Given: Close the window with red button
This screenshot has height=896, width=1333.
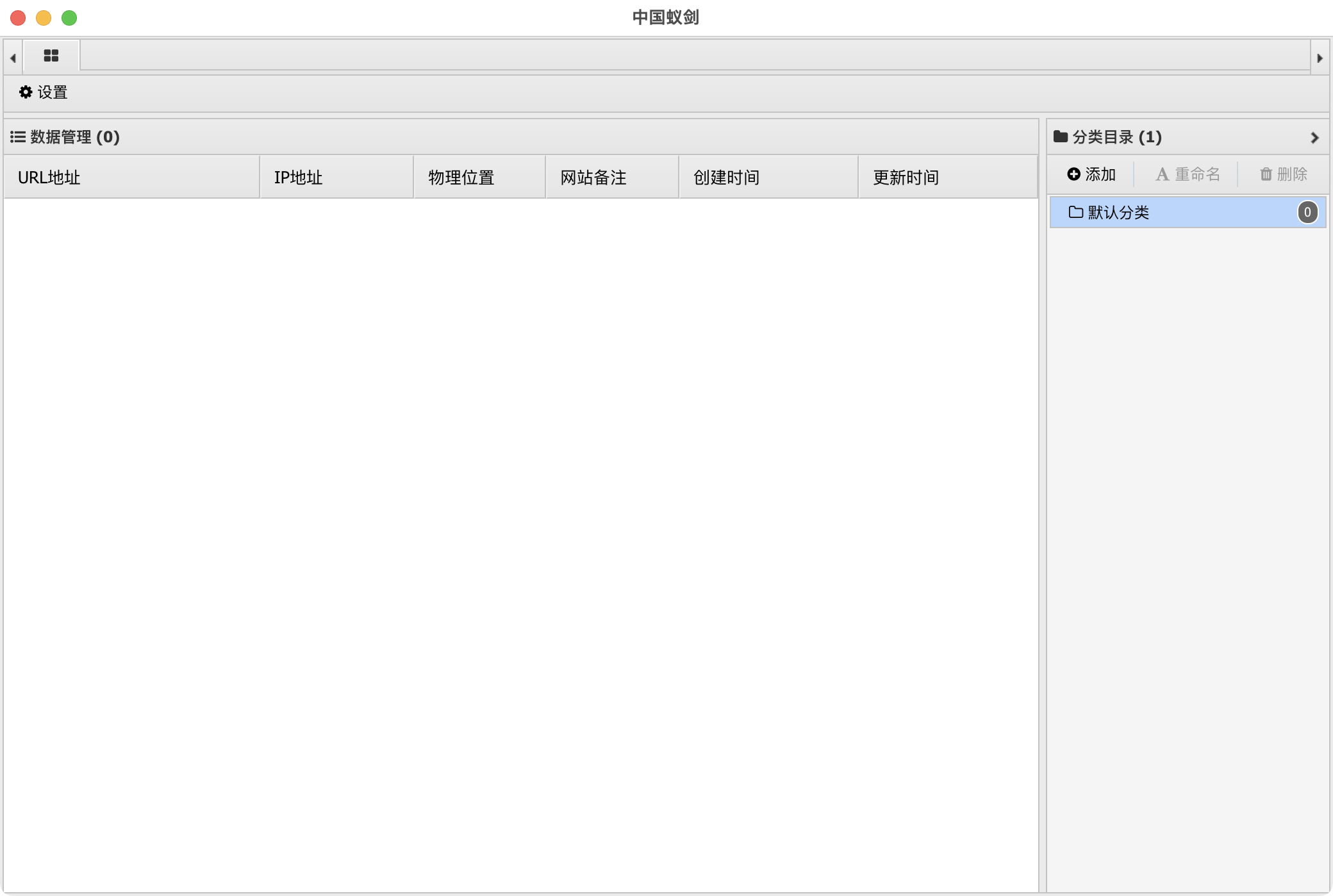Looking at the screenshot, I should tap(18, 18).
